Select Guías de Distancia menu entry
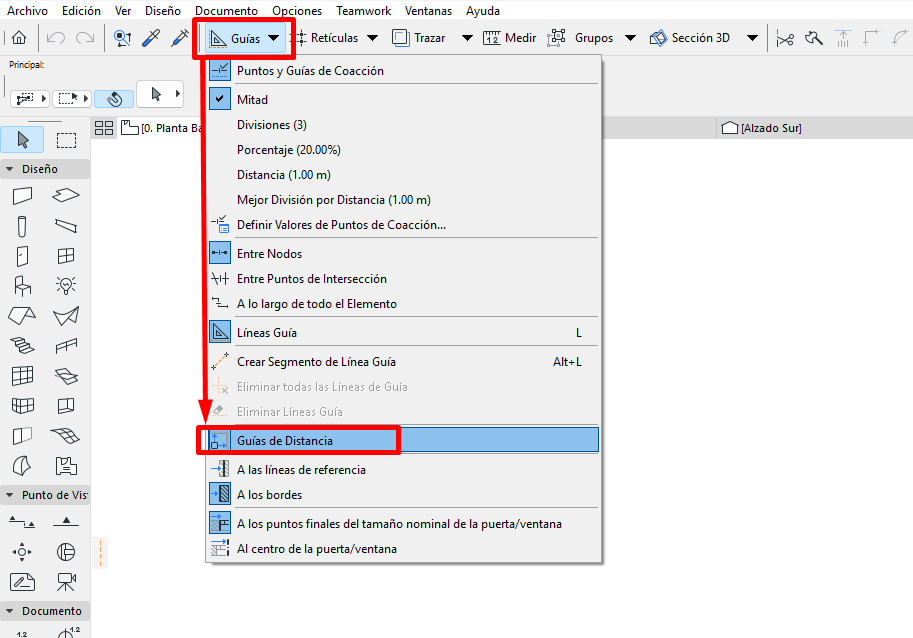The width and height of the screenshot is (913, 638). (403, 441)
